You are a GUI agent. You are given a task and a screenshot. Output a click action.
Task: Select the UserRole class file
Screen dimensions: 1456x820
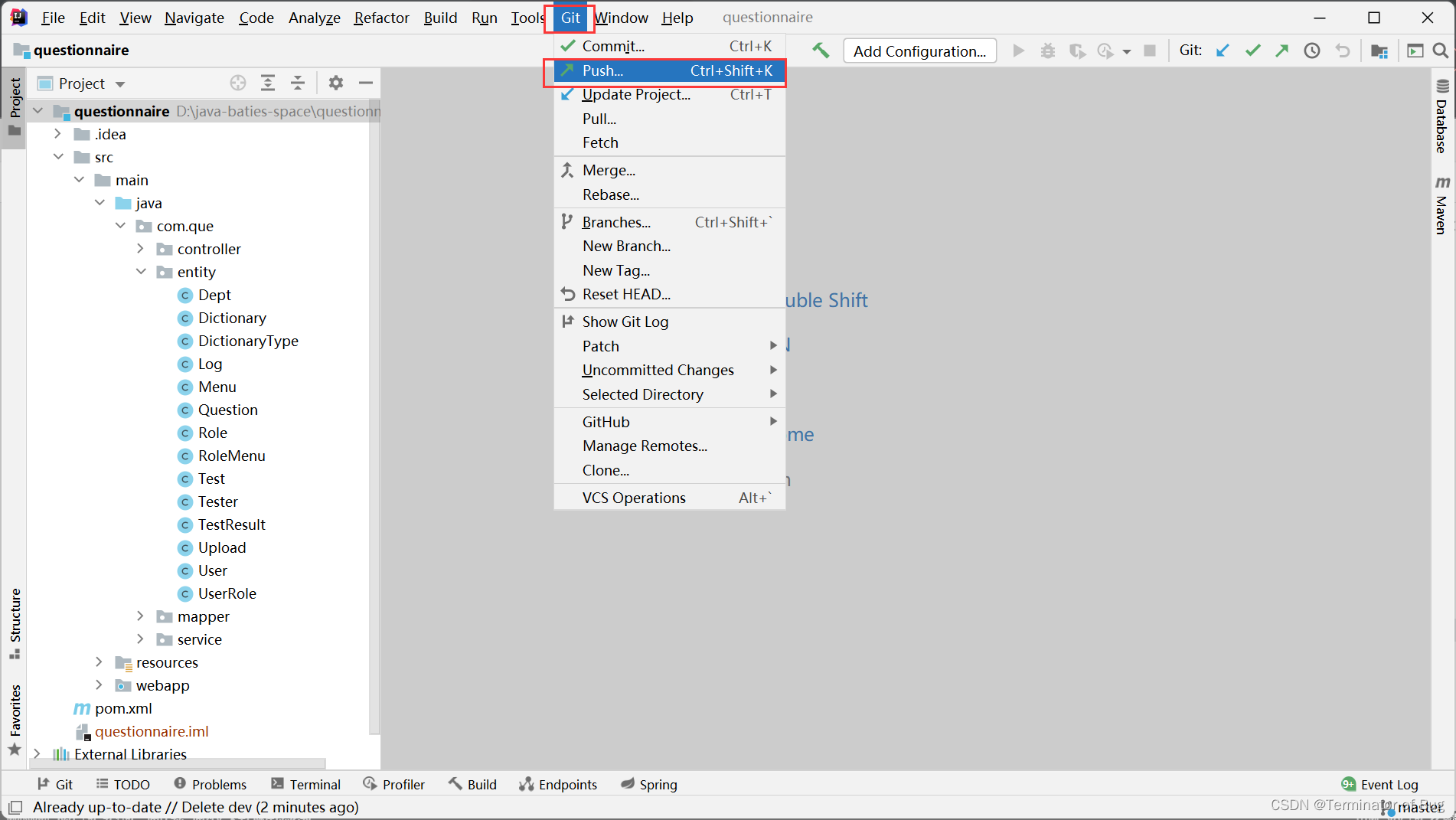[x=217, y=593]
